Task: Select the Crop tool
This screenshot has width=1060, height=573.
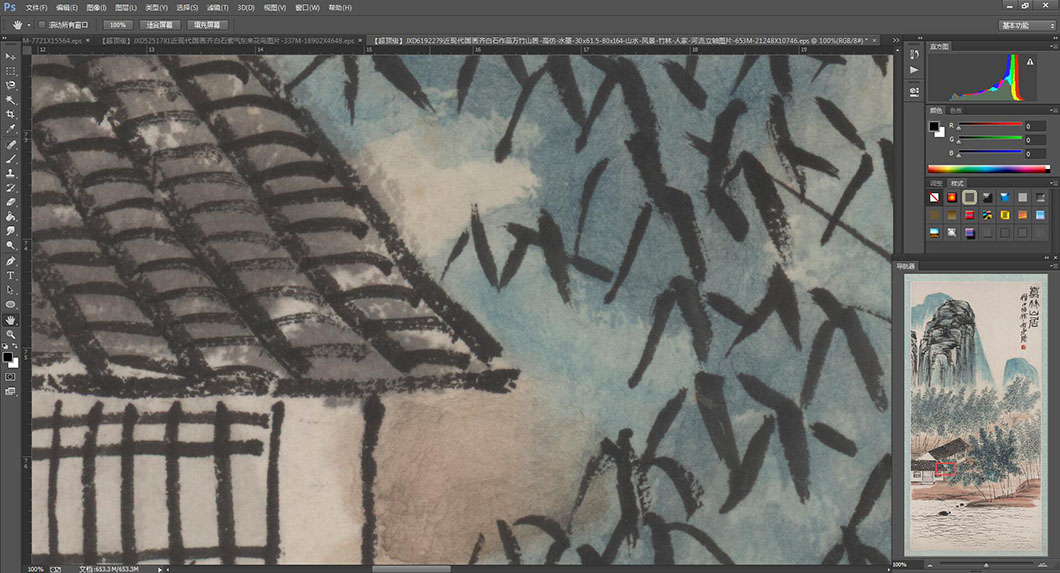Action: pyautogui.click(x=10, y=115)
